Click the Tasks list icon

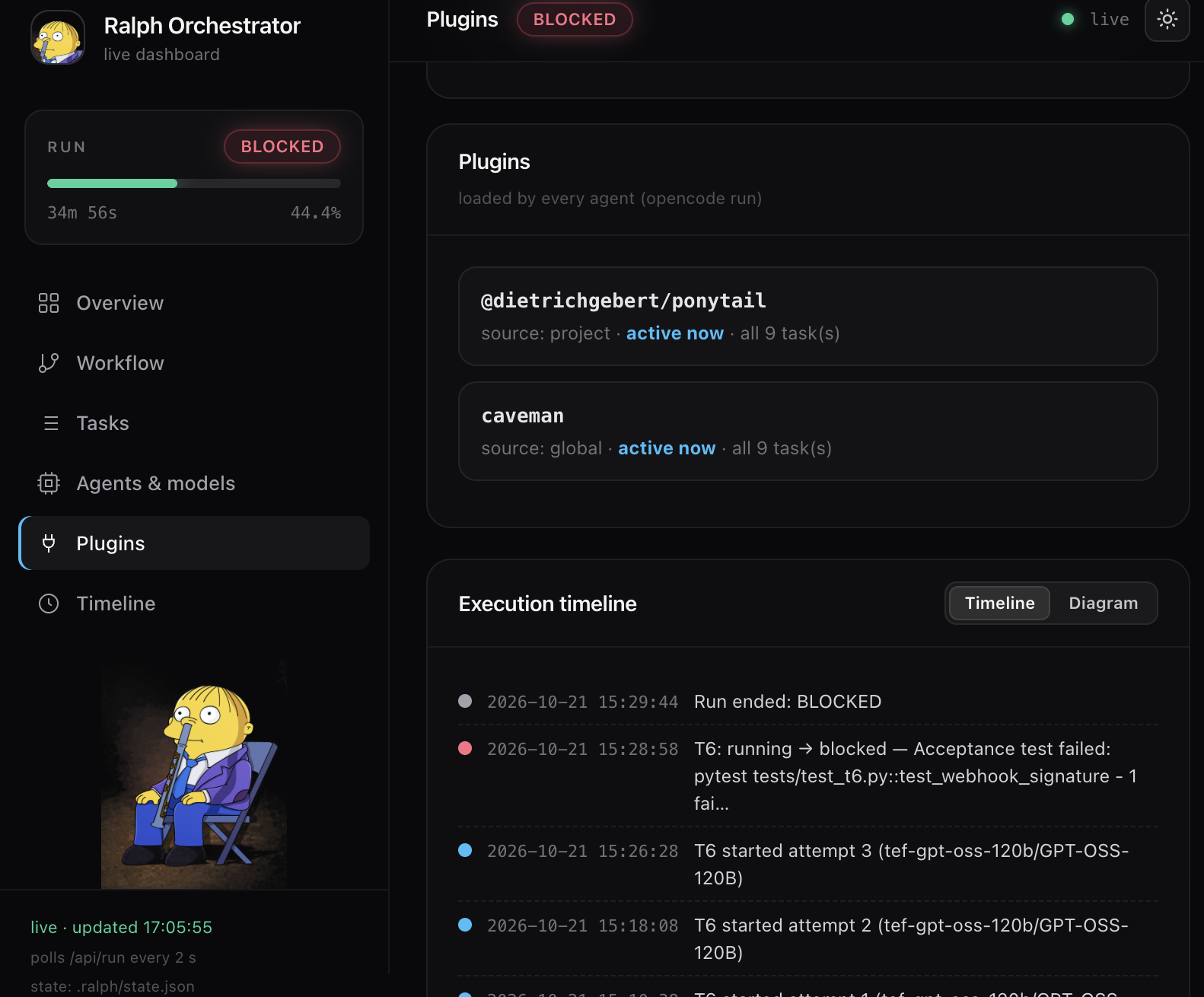pos(50,423)
